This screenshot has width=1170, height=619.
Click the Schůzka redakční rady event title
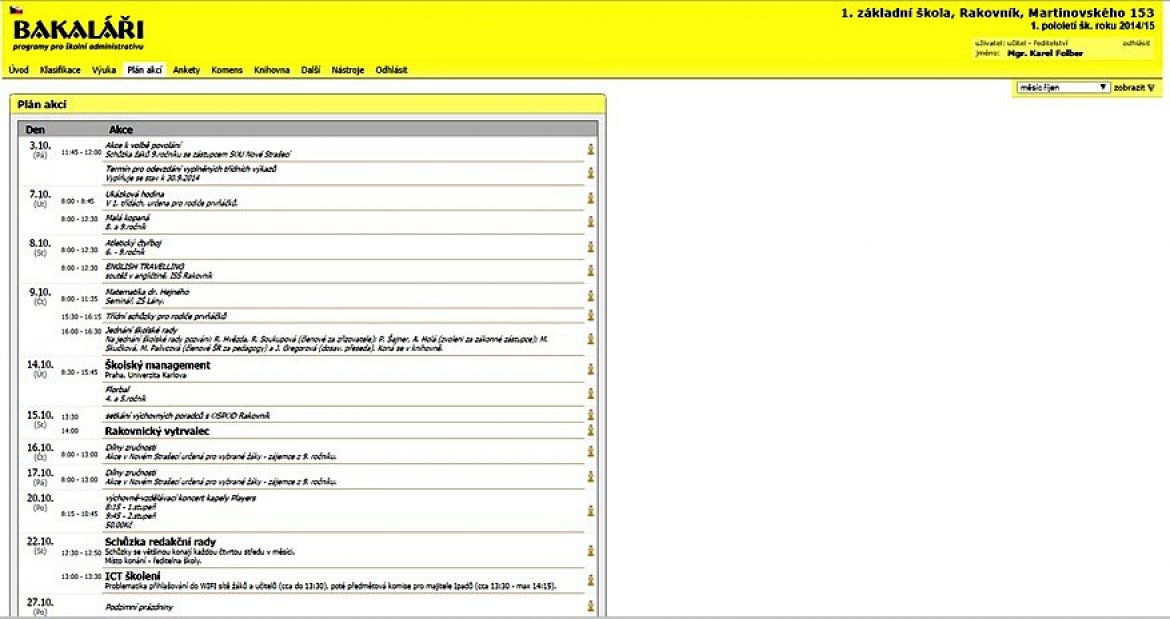point(160,542)
